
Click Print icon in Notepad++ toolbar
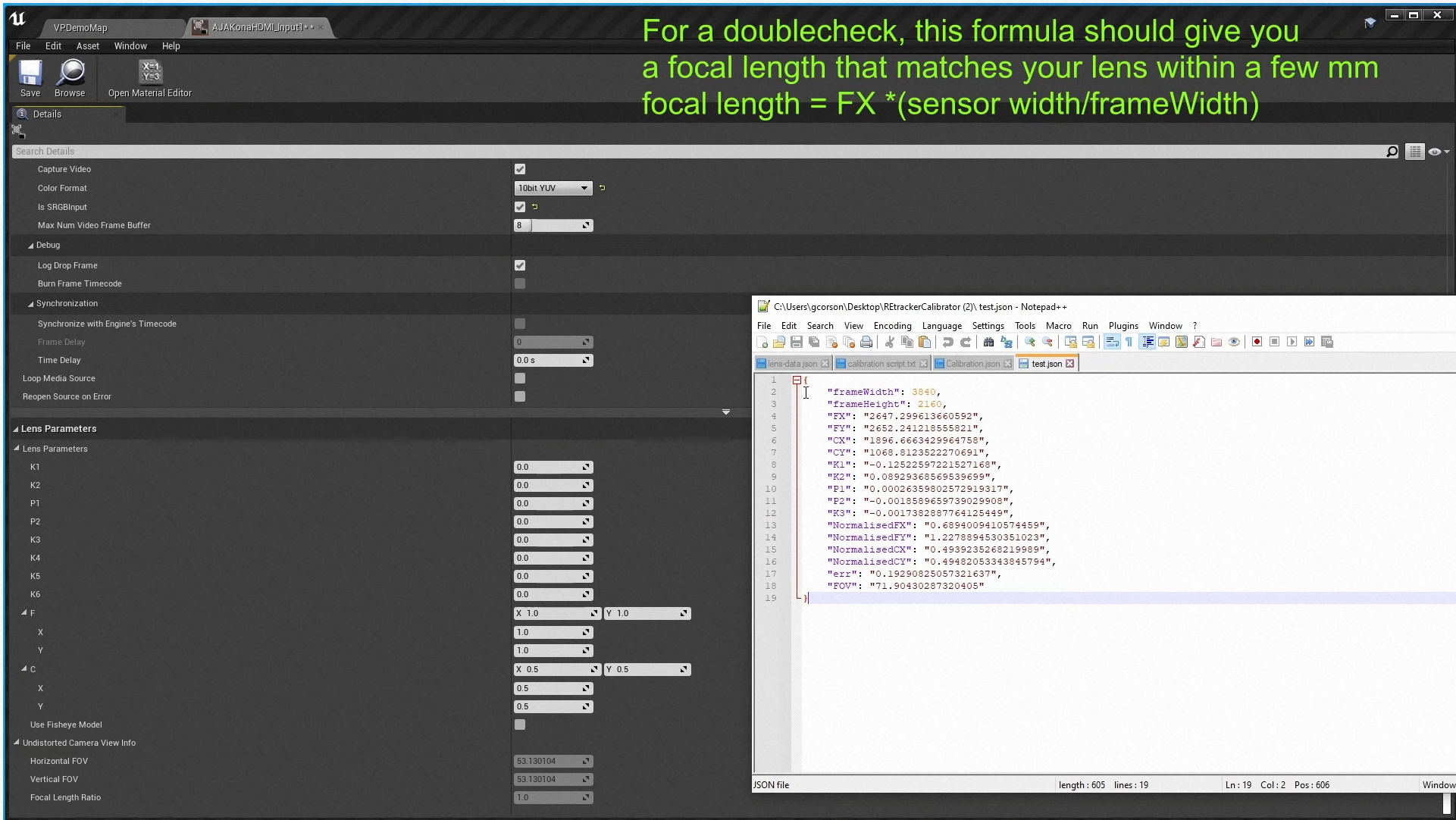(866, 343)
